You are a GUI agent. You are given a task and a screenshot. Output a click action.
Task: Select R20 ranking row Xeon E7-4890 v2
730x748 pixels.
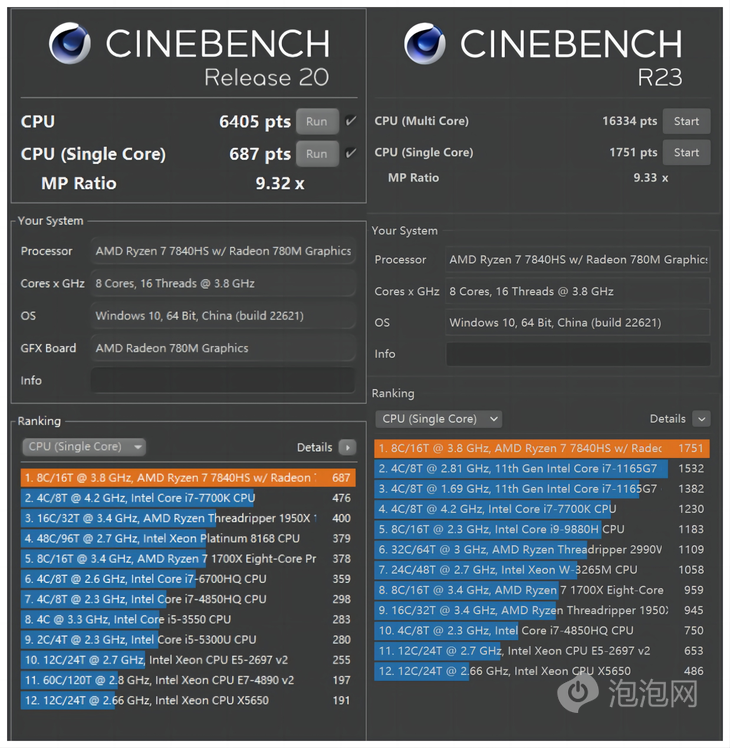coord(188,680)
